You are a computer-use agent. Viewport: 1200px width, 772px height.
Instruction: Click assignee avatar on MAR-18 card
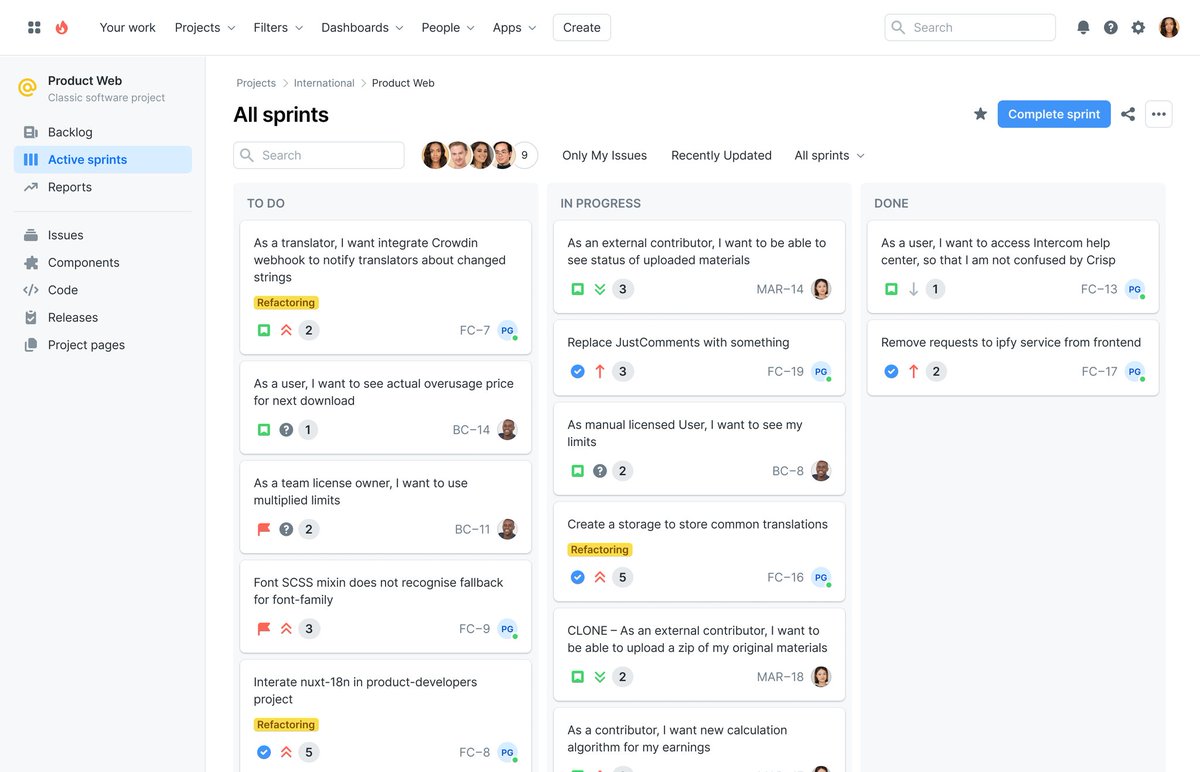pos(821,677)
